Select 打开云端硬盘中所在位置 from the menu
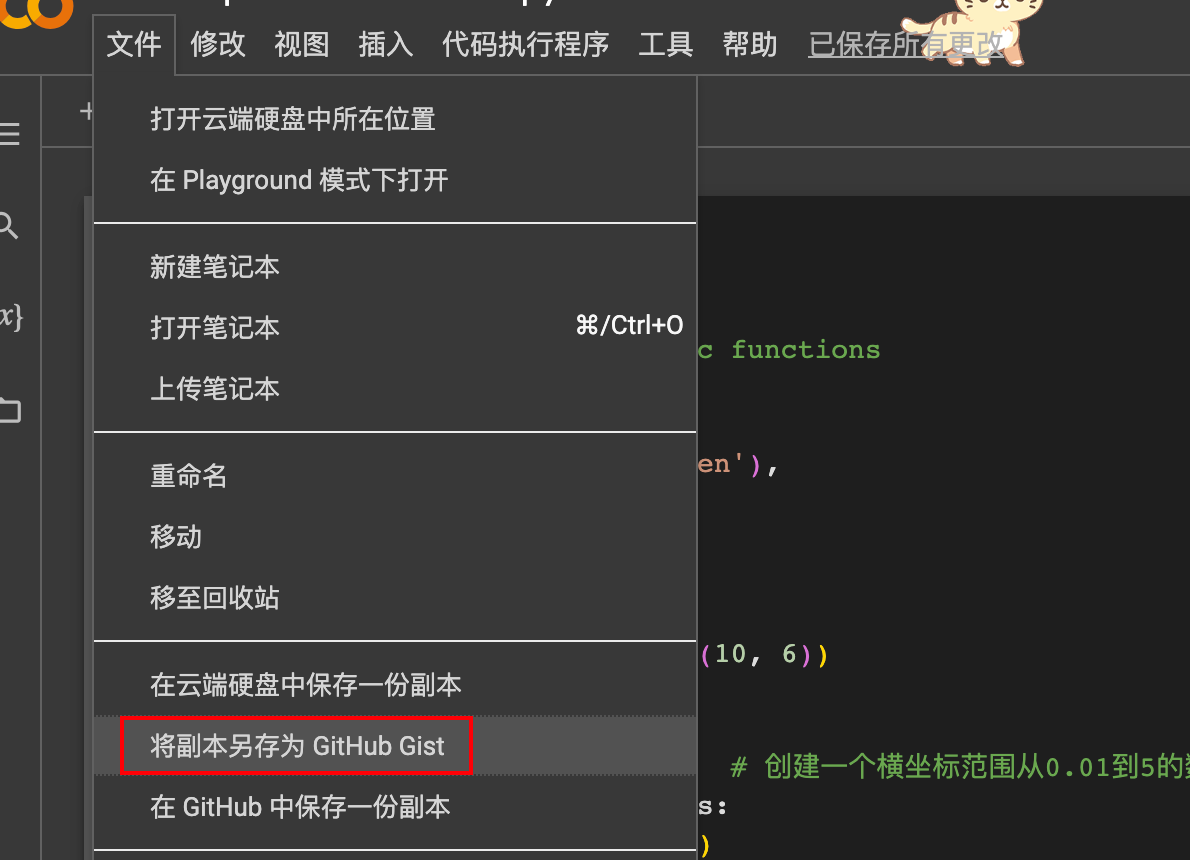This screenshot has width=1190, height=860. (x=293, y=119)
